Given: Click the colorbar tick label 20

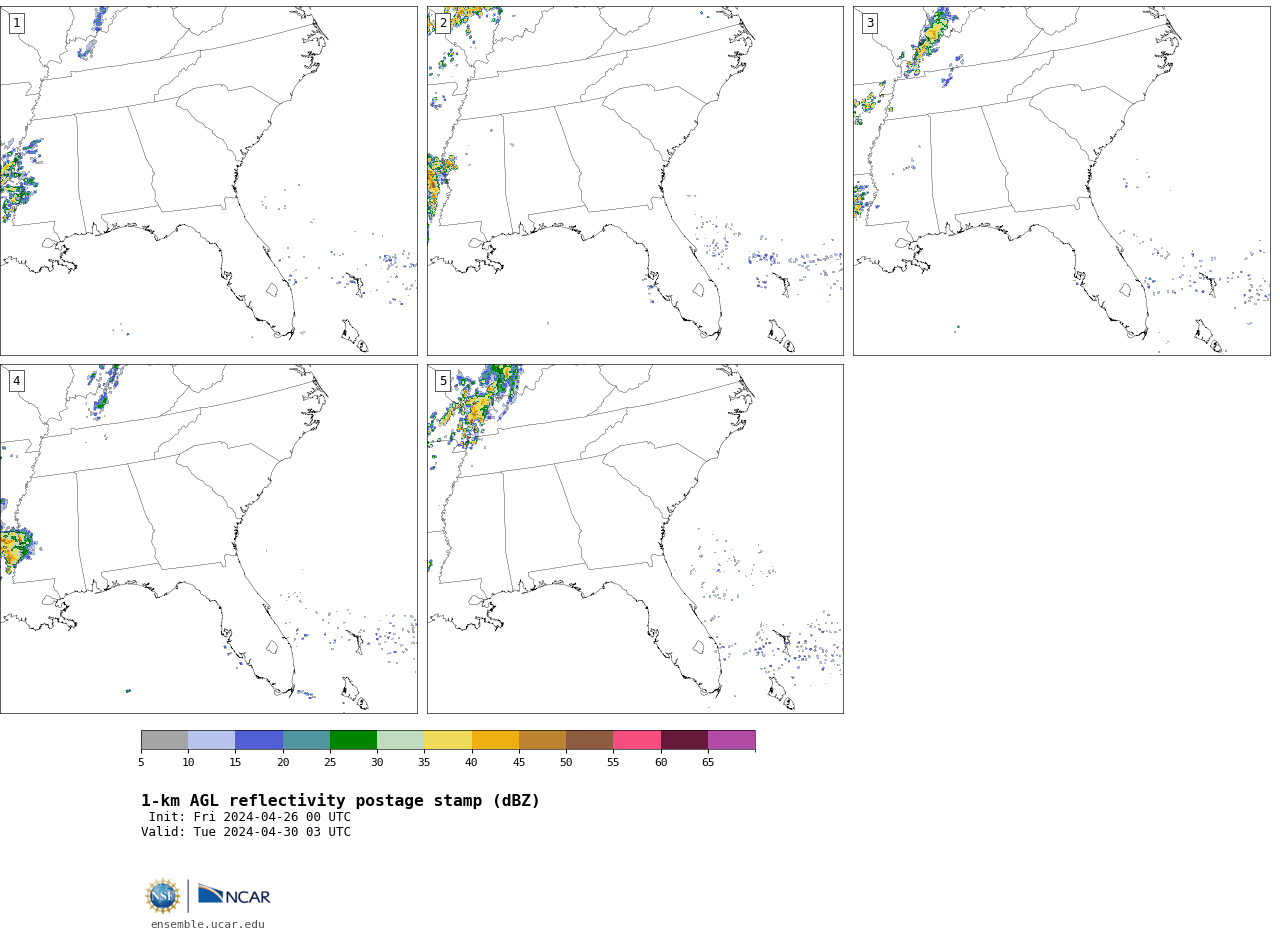Looking at the screenshot, I should pyautogui.click(x=283, y=763).
